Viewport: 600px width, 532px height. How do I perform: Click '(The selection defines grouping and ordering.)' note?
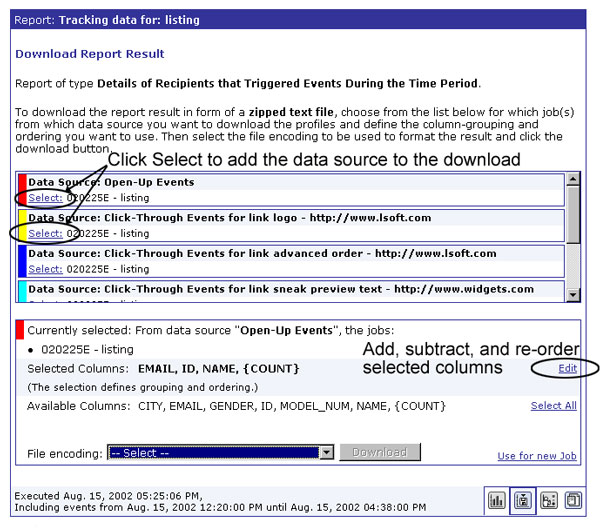(143, 387)
